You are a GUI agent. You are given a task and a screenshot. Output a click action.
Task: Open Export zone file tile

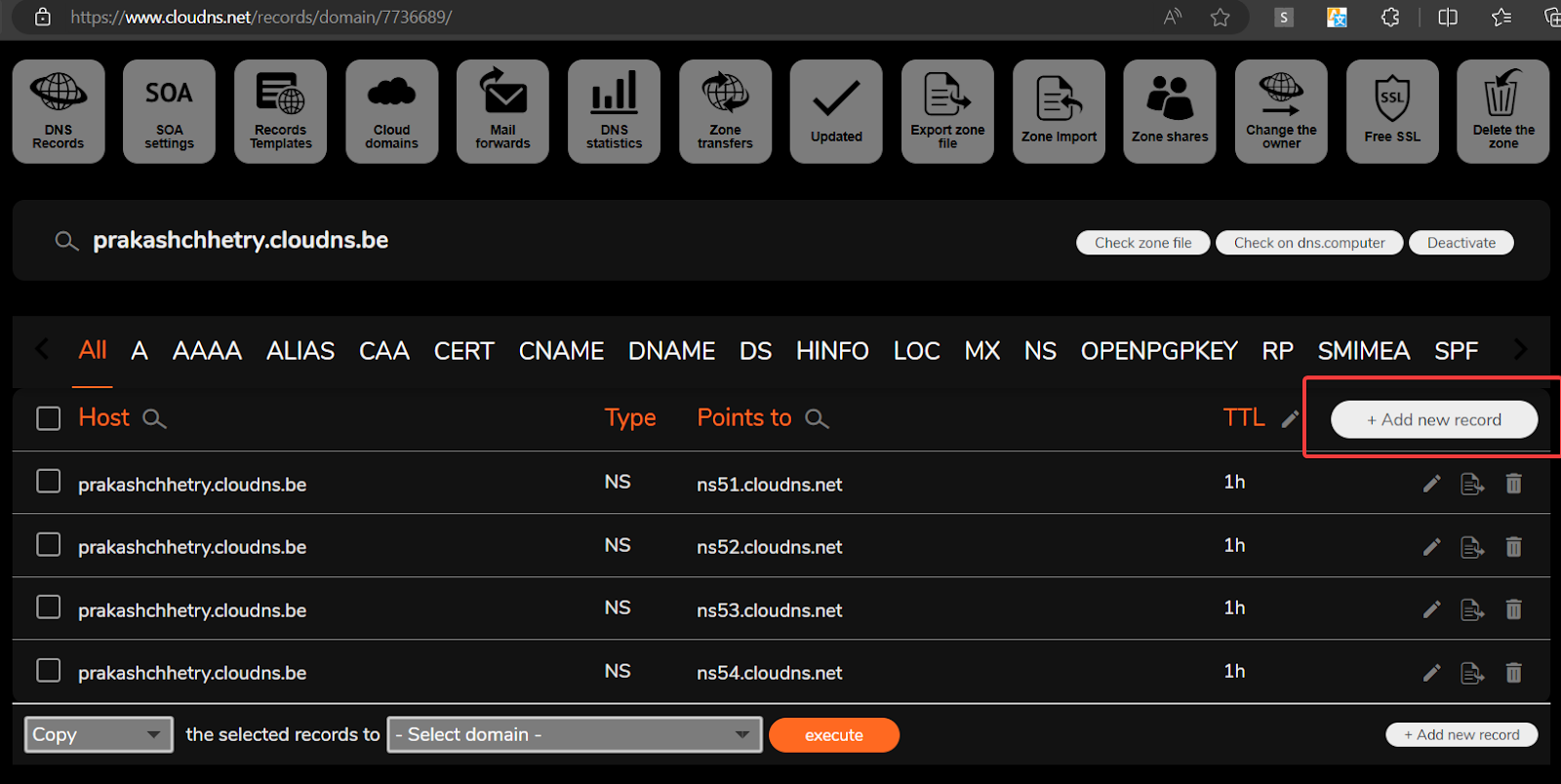pos(947,111)
